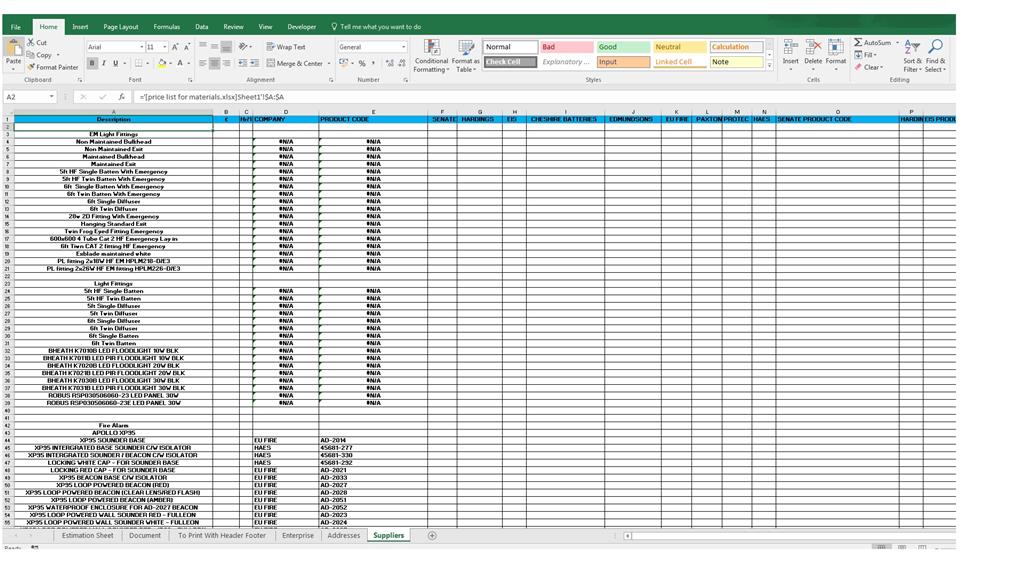Image resolution: width=1024 pixels, height=576 pixels.
Task: Decrease decimal places
Action: tap(402, 63)
